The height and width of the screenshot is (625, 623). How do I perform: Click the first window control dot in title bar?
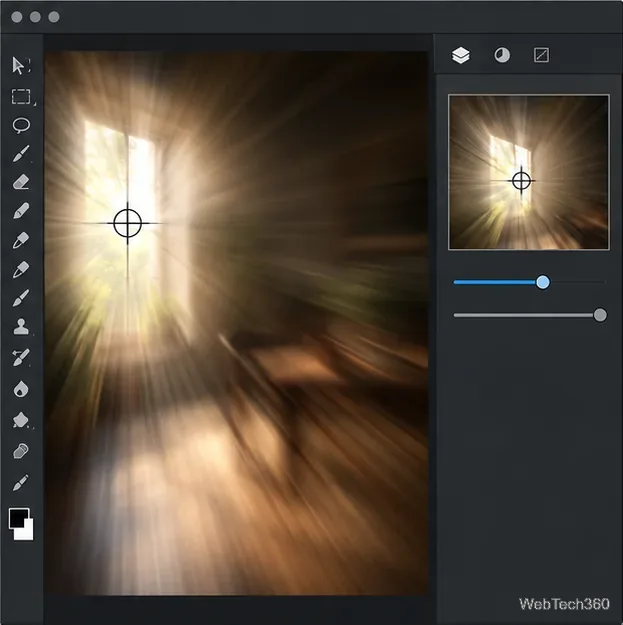[x=17, y=17]
